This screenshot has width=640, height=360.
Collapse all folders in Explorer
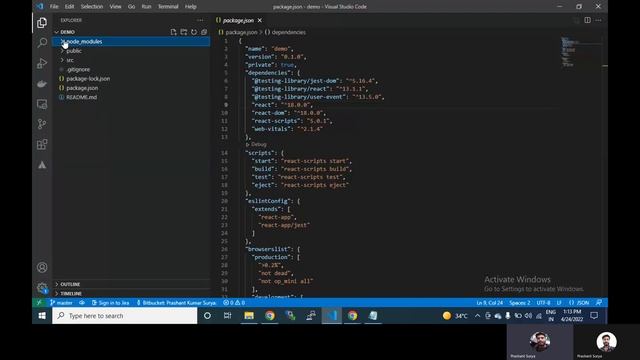pos(204,32)
